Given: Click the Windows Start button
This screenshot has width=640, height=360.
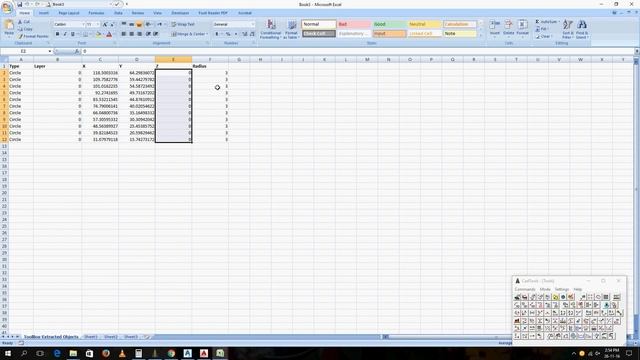Looking at the screenshot, I should [x=8, y=353].
